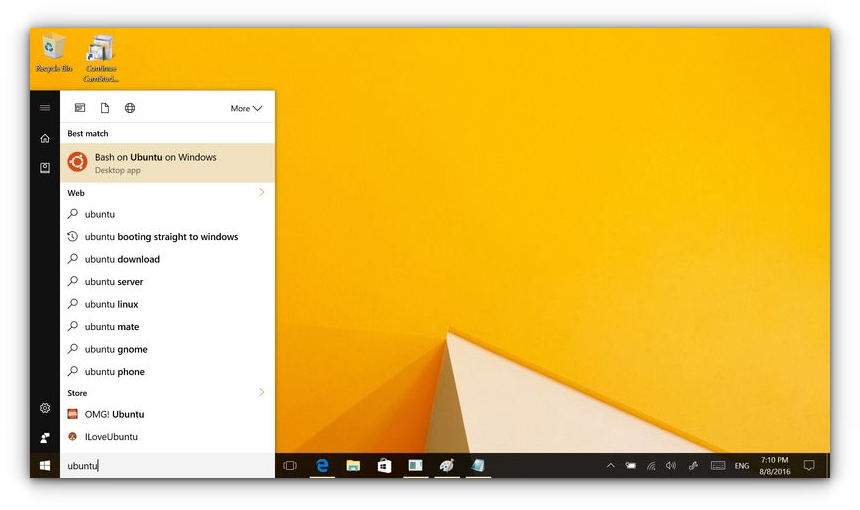Screen dimensions: 860x510
Task: Show hidden system tray icons
Action: coord(610,466)
